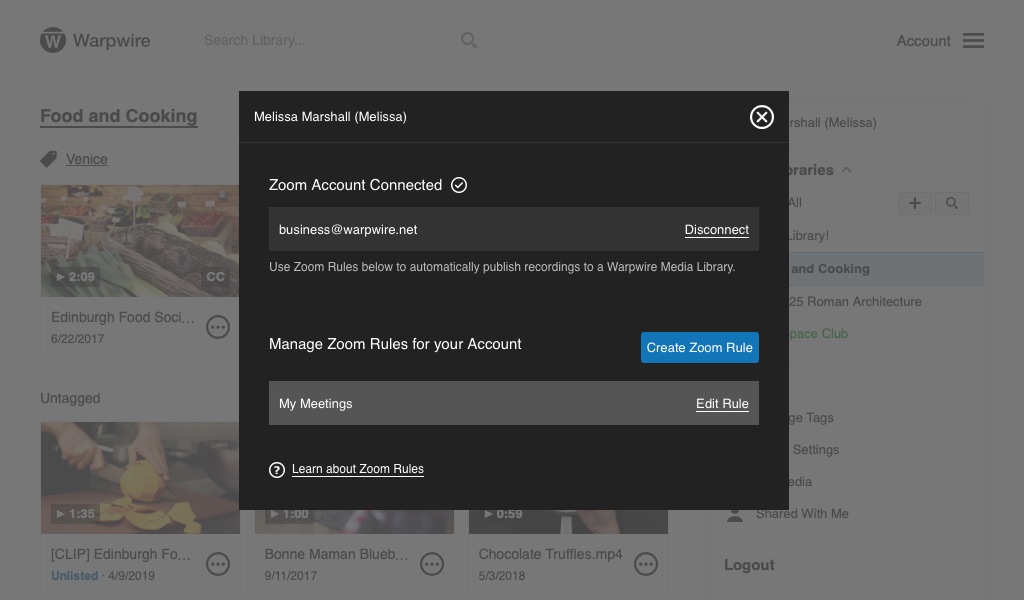Click the Create Zoom Rule button
The height and width of the screenshot is (600, 1024).
(x=699, y=347)
